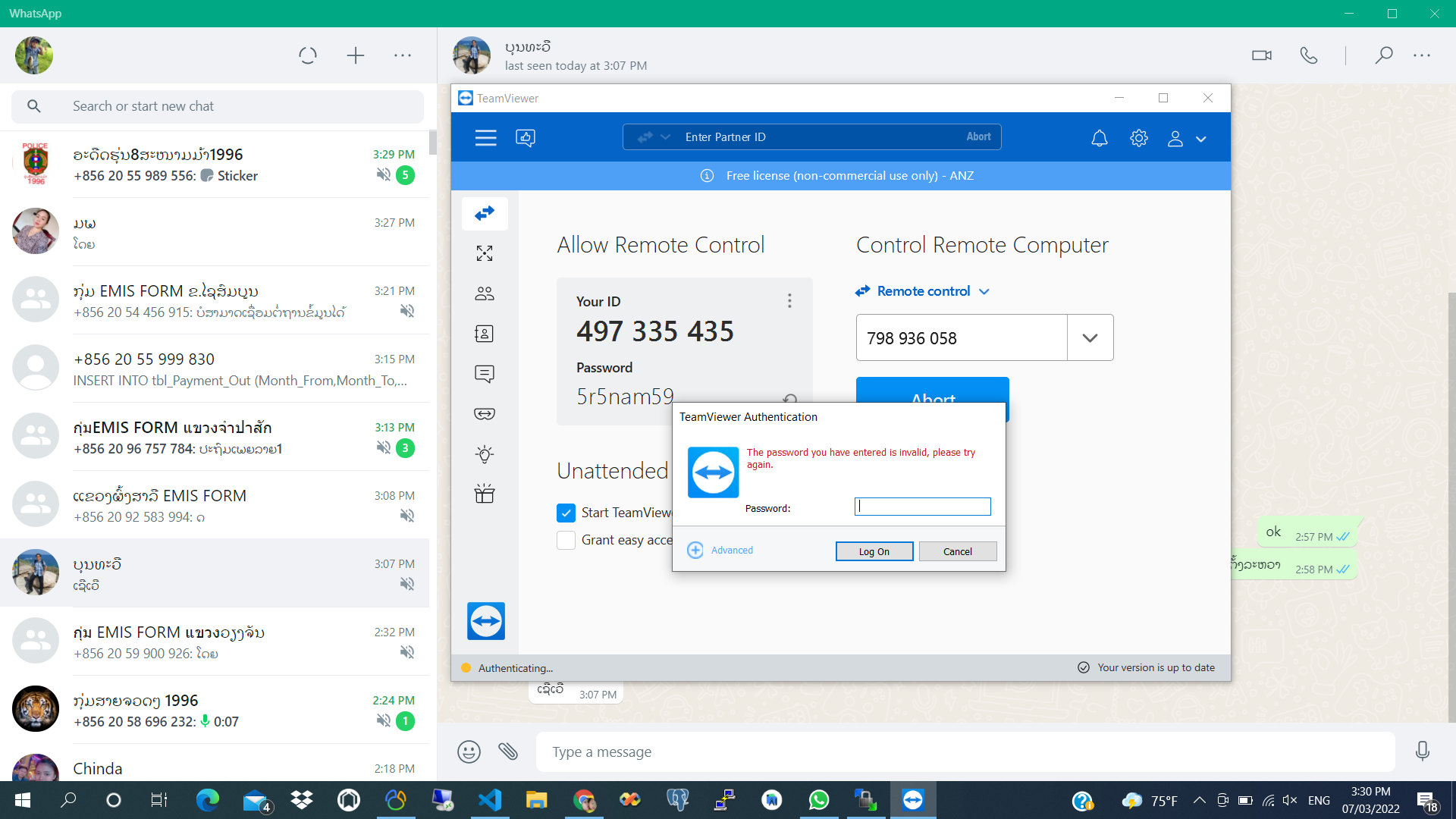Image resolution: width=1456 pixels, height=819 pixels.
Task: Open the emoji picker
Action: (469, 752)
